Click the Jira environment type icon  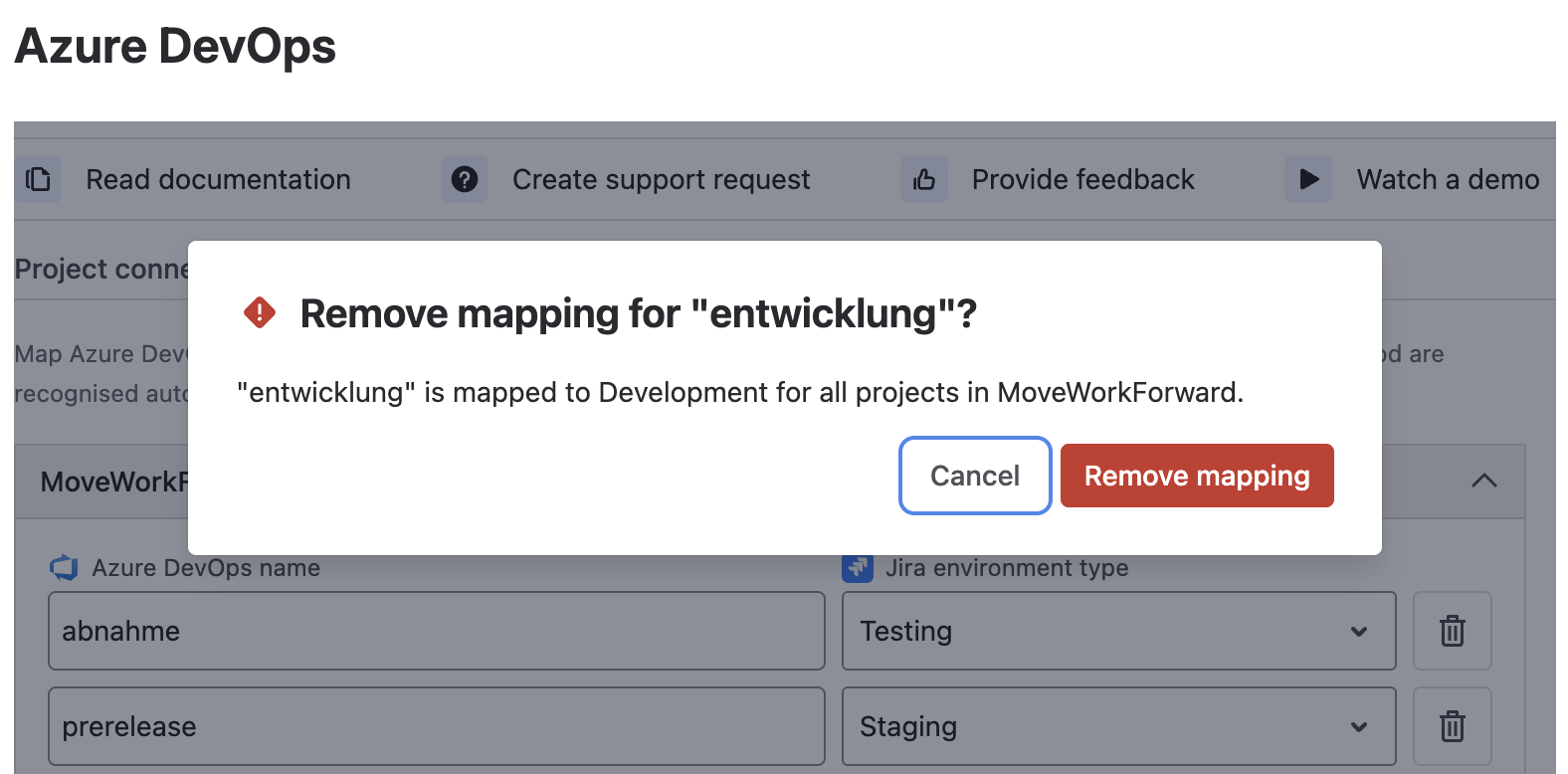click(x=858, y=568)
